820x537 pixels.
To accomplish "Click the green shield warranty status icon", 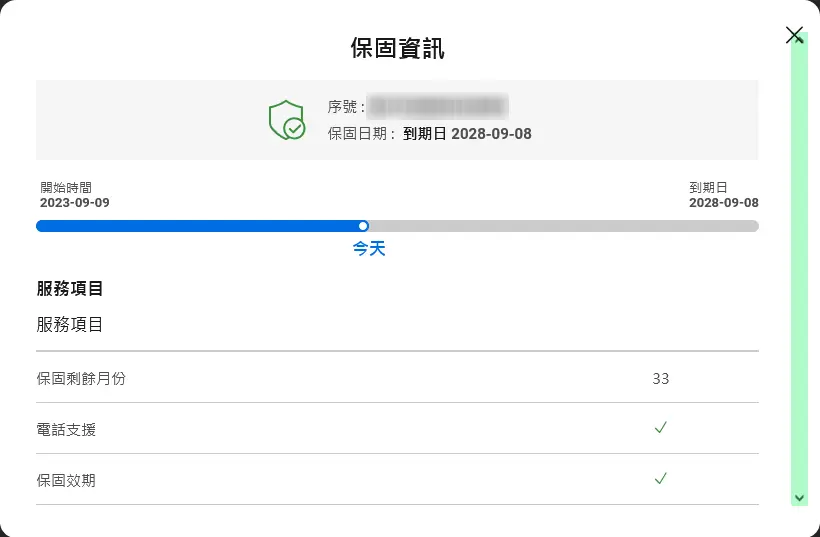I will [286, 120].
